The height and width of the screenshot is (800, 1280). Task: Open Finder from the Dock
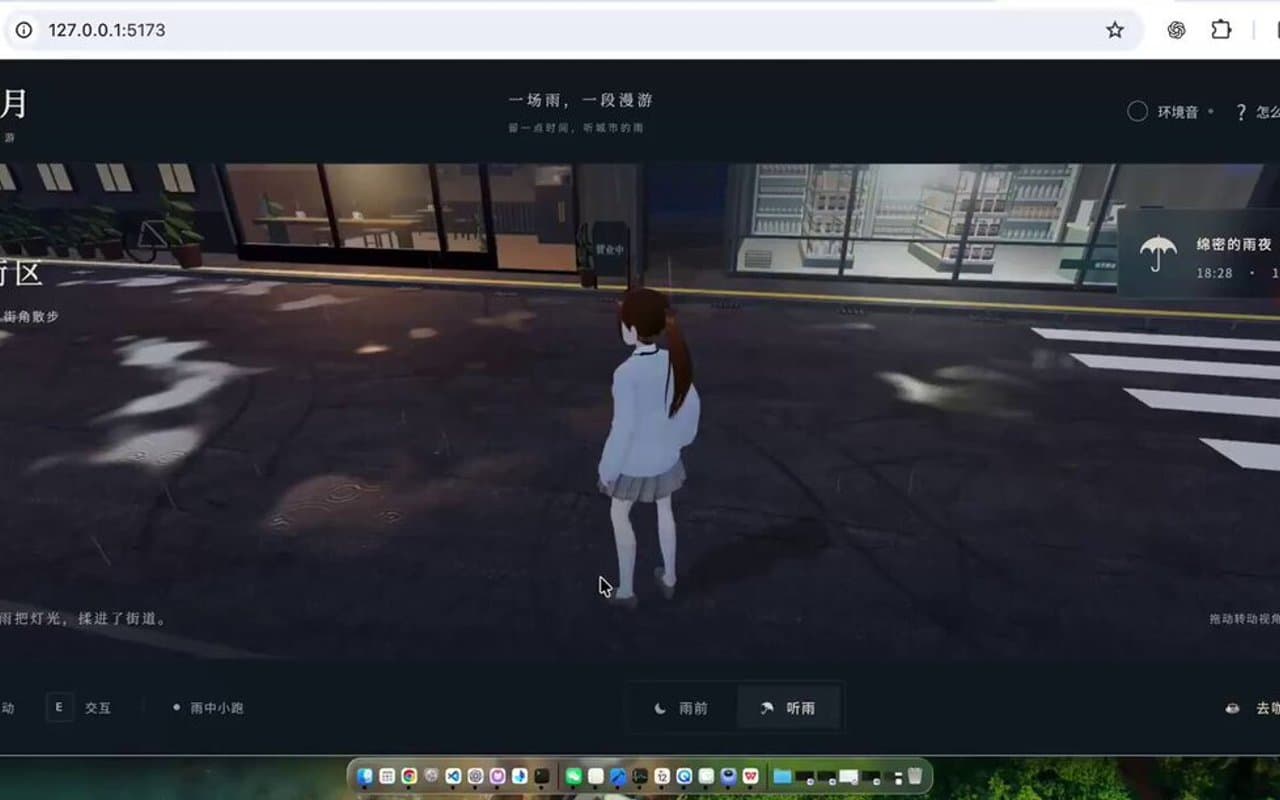pos(365,776)
